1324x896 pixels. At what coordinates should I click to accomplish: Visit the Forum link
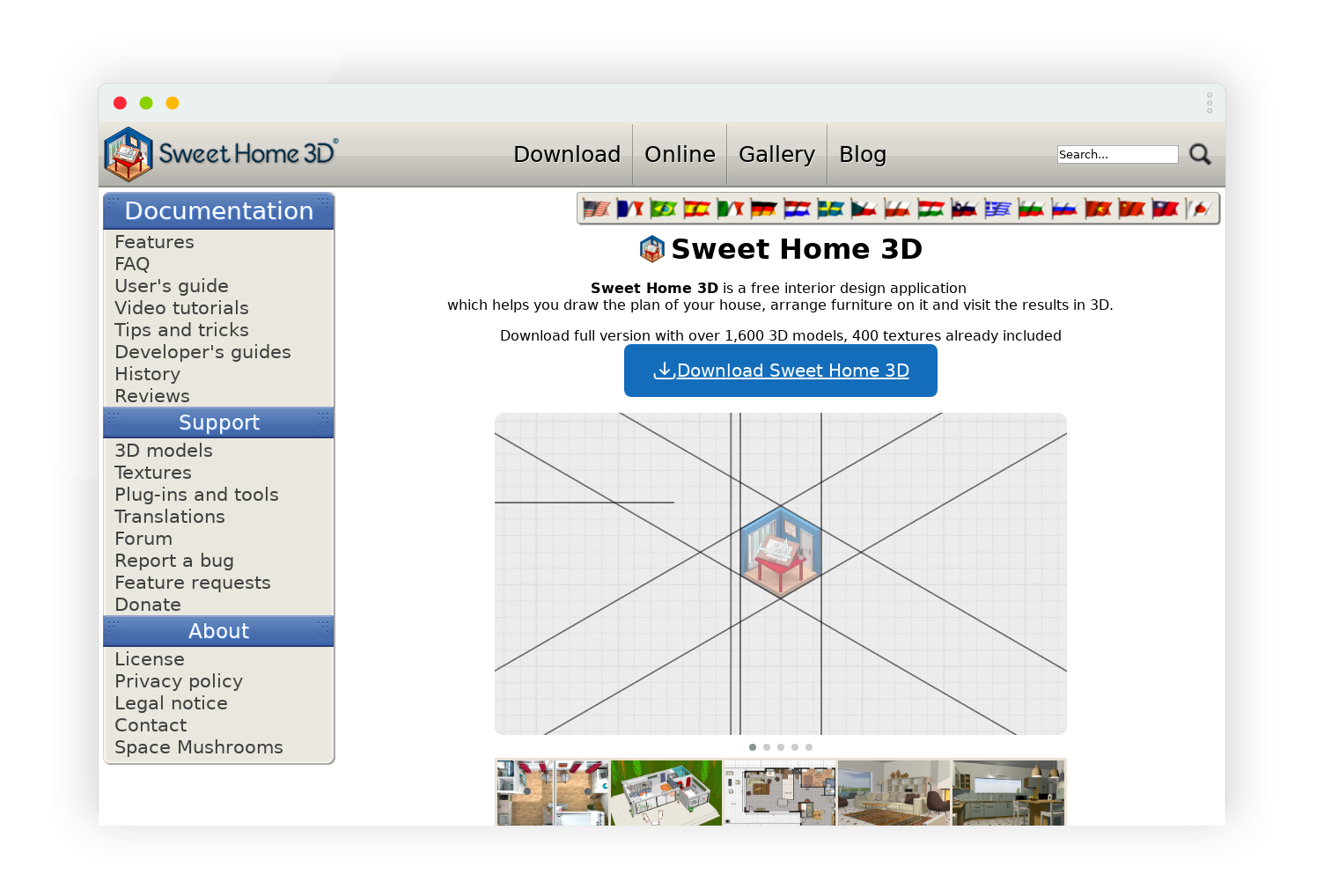143,539
